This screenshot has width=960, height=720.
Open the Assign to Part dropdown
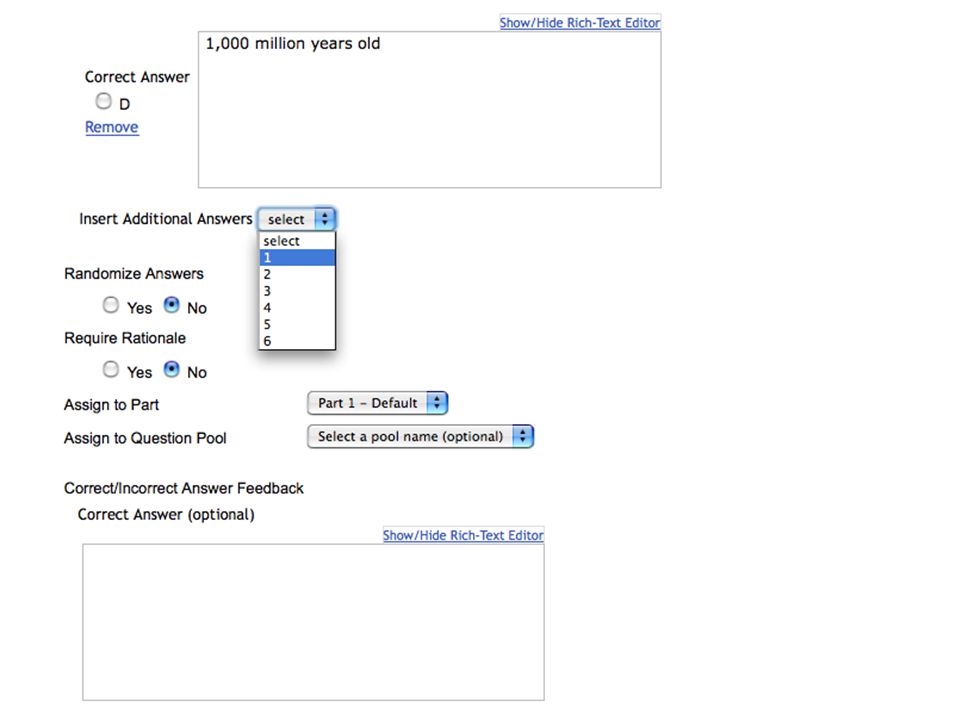click(378, 403)
